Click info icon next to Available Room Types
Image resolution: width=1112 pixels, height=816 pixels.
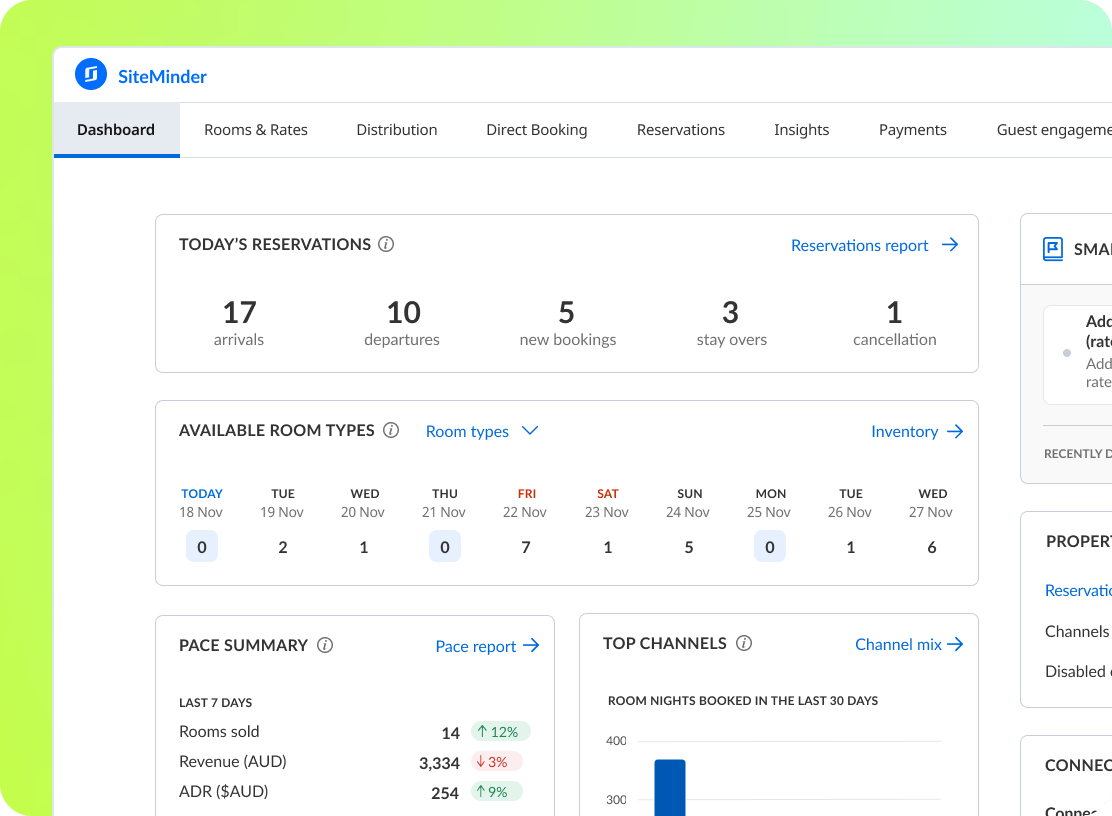click(x=391, y=431)
